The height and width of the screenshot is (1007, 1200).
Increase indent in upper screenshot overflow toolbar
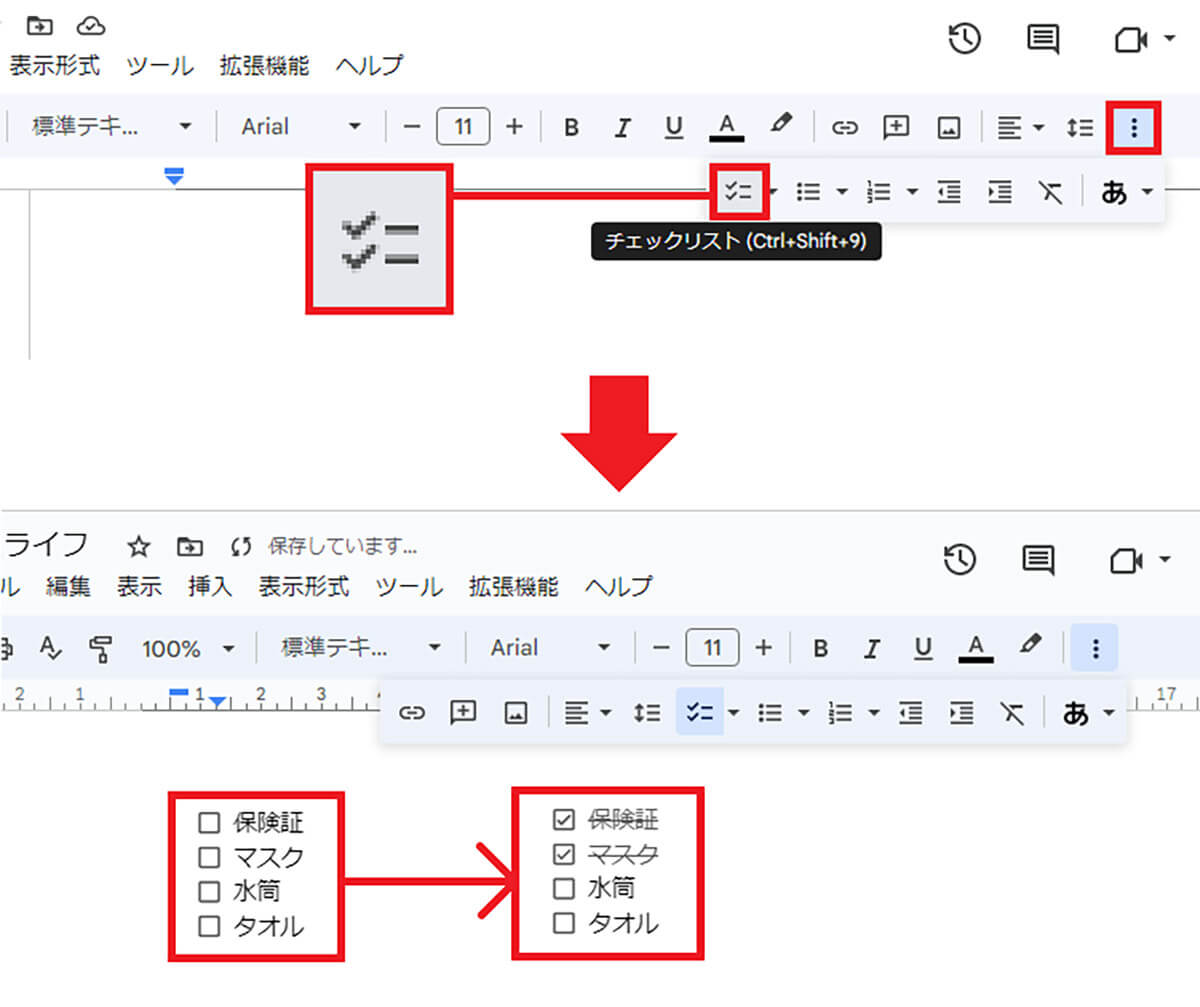click(x=999, y=192)
